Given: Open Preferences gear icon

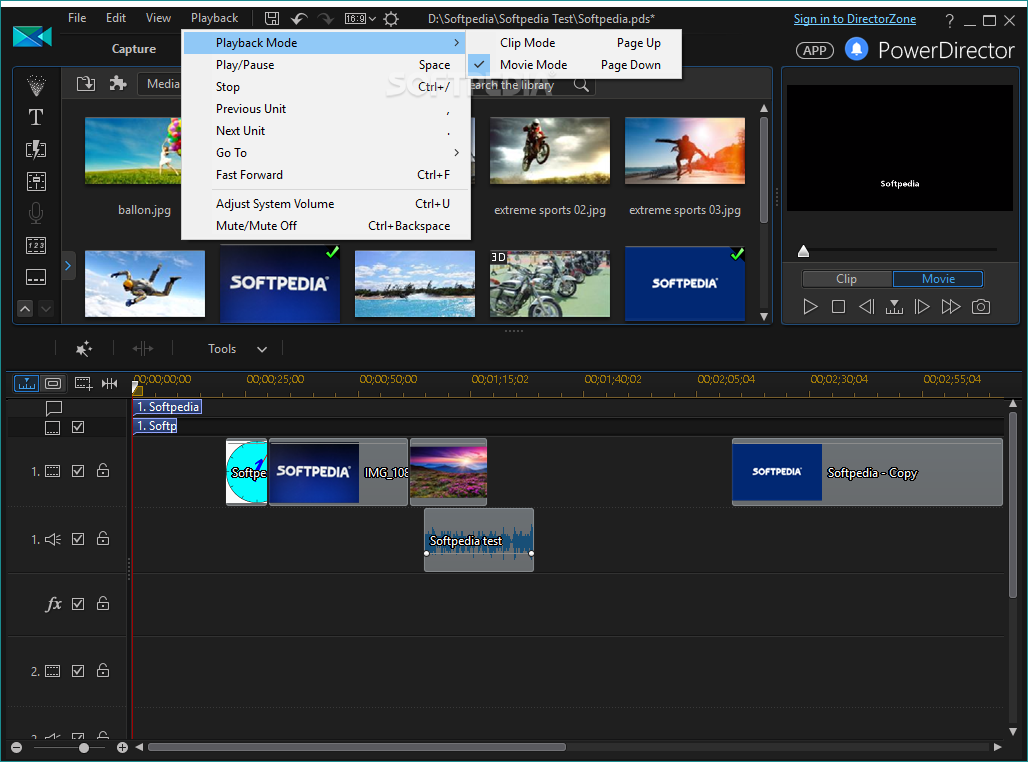Looking at the screenshot, I should tap(391, 18).
